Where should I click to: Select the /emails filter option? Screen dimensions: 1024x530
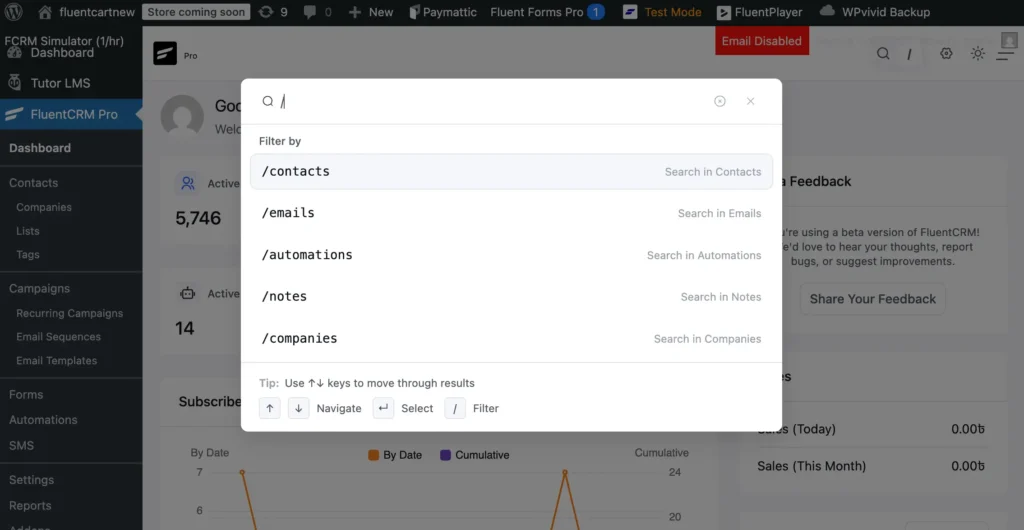511,213
